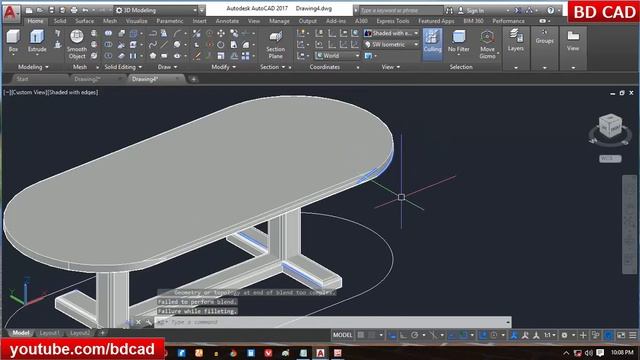Viewport: 640px width, 360px height.
Task: Open the 3D Modeling workspace dropdown
Action: [x=157, y=10]
